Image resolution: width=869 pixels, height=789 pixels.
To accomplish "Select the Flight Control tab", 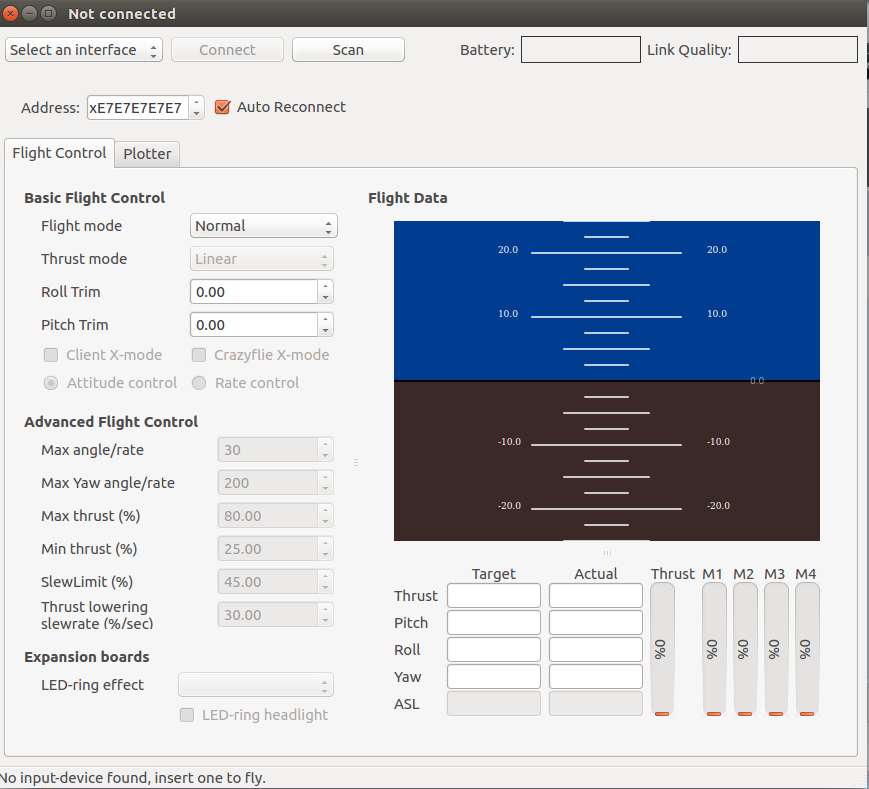I will 59,153.
